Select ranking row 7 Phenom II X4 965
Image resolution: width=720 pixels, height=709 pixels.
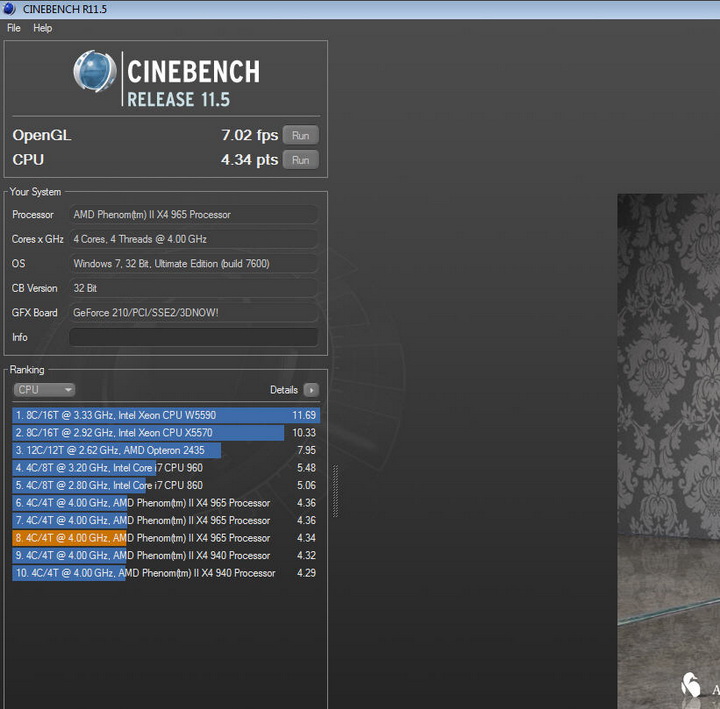click(x=166, y=520)
